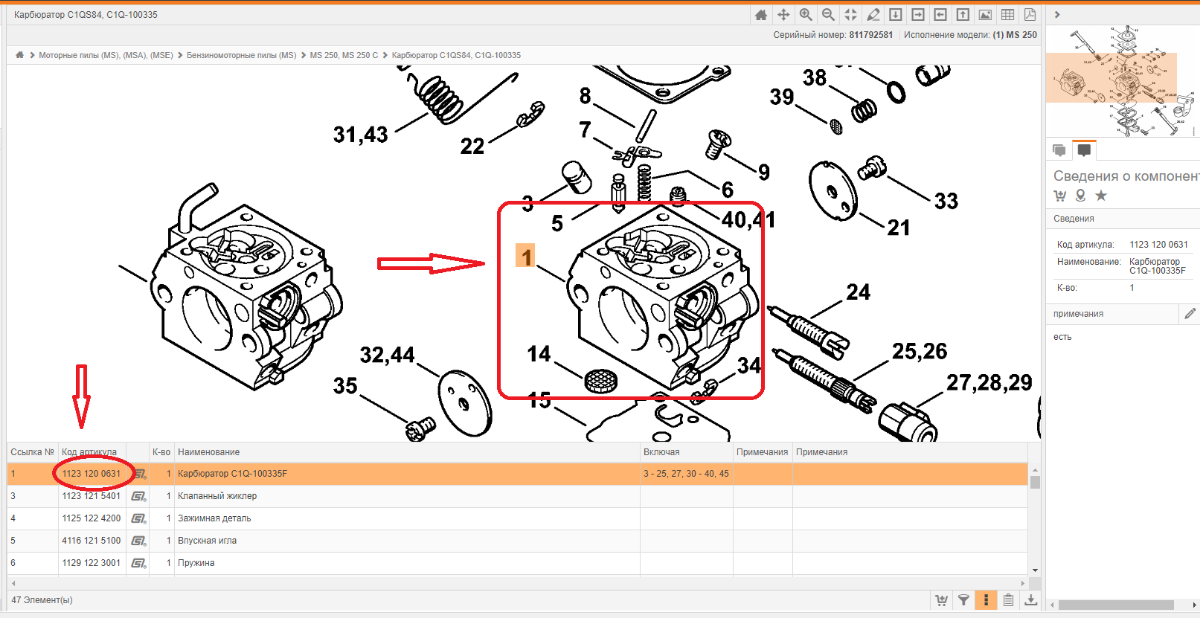Screen dimensions: 1200x618
Task: Select row 'Пружина'
Action: click(518, 562)
